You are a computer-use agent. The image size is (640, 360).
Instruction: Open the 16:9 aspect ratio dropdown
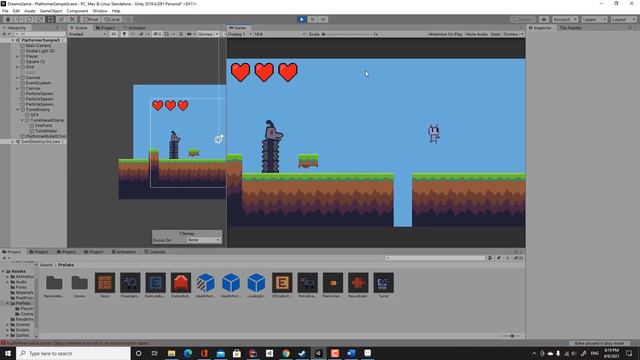click(x=279, y=34)
